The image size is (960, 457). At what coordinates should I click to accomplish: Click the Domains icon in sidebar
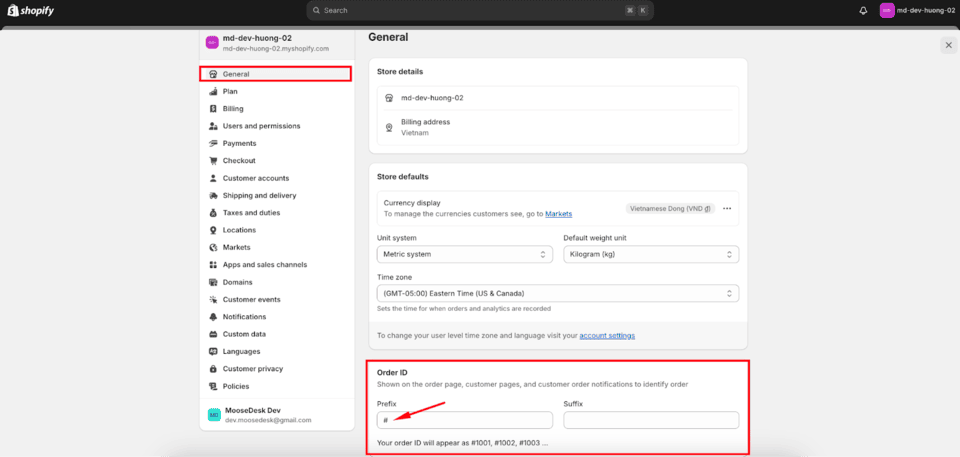(213, 282)
